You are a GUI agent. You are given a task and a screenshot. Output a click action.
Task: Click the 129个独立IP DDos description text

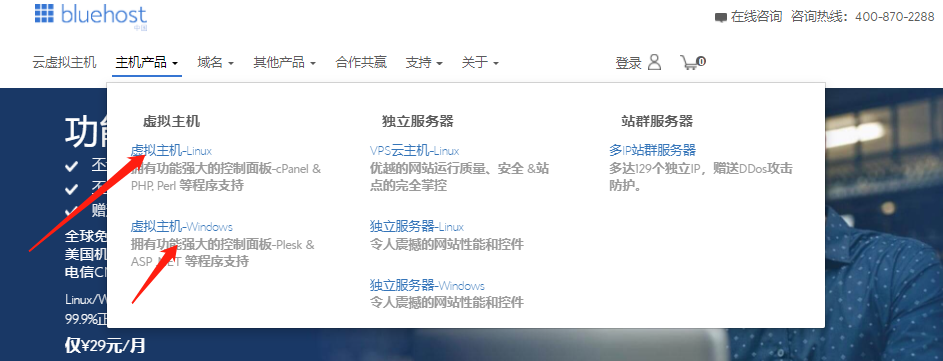(701, 177)
